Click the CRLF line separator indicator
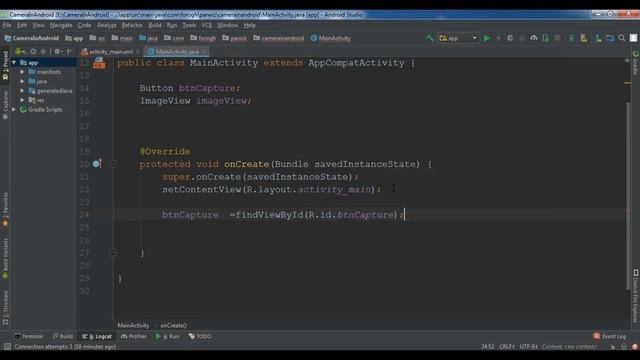Screen dimensions: 640x360 pos(507,347)
